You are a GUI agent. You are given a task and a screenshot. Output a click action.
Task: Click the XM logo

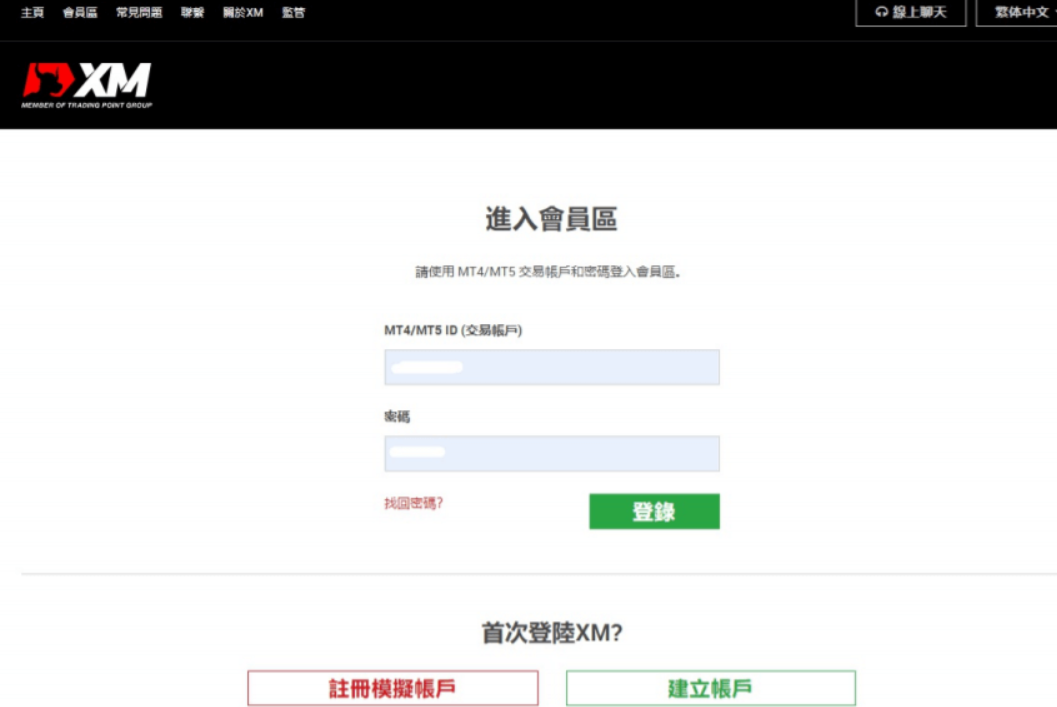(x=86, y=85)
